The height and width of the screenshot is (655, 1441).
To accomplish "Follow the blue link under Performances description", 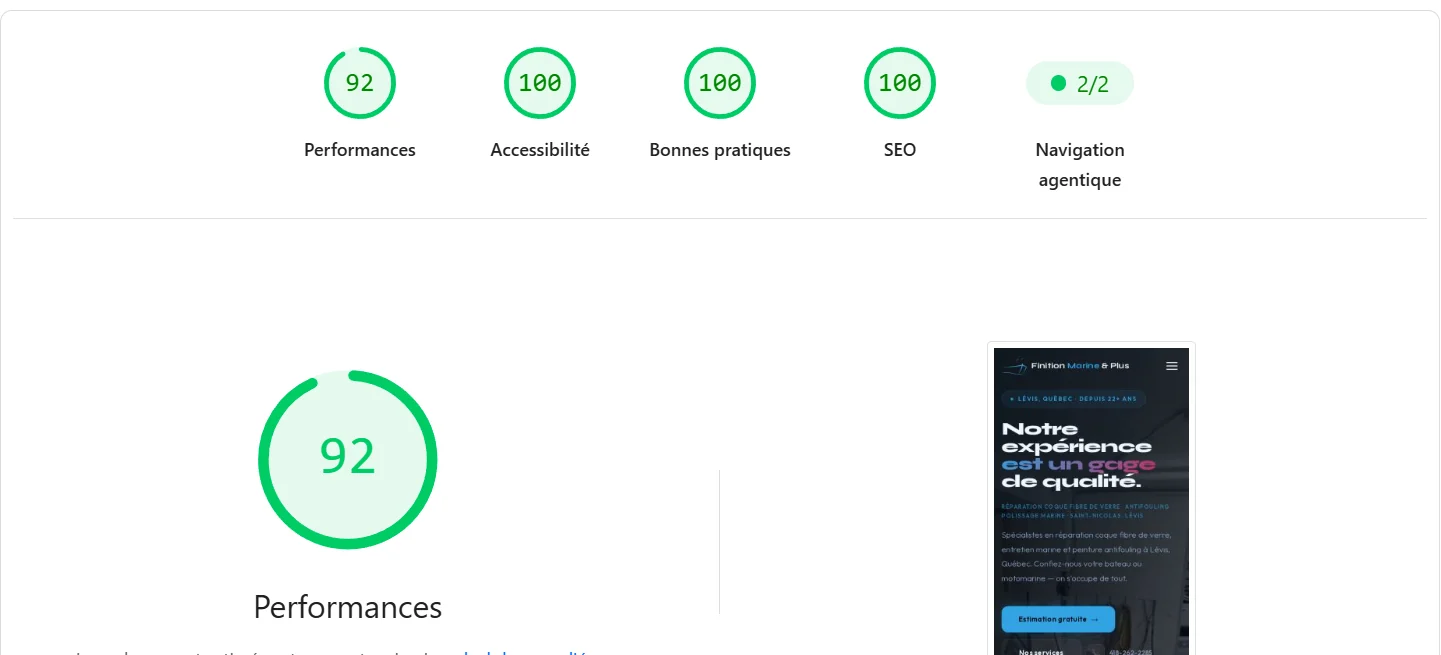I will 525,651.
